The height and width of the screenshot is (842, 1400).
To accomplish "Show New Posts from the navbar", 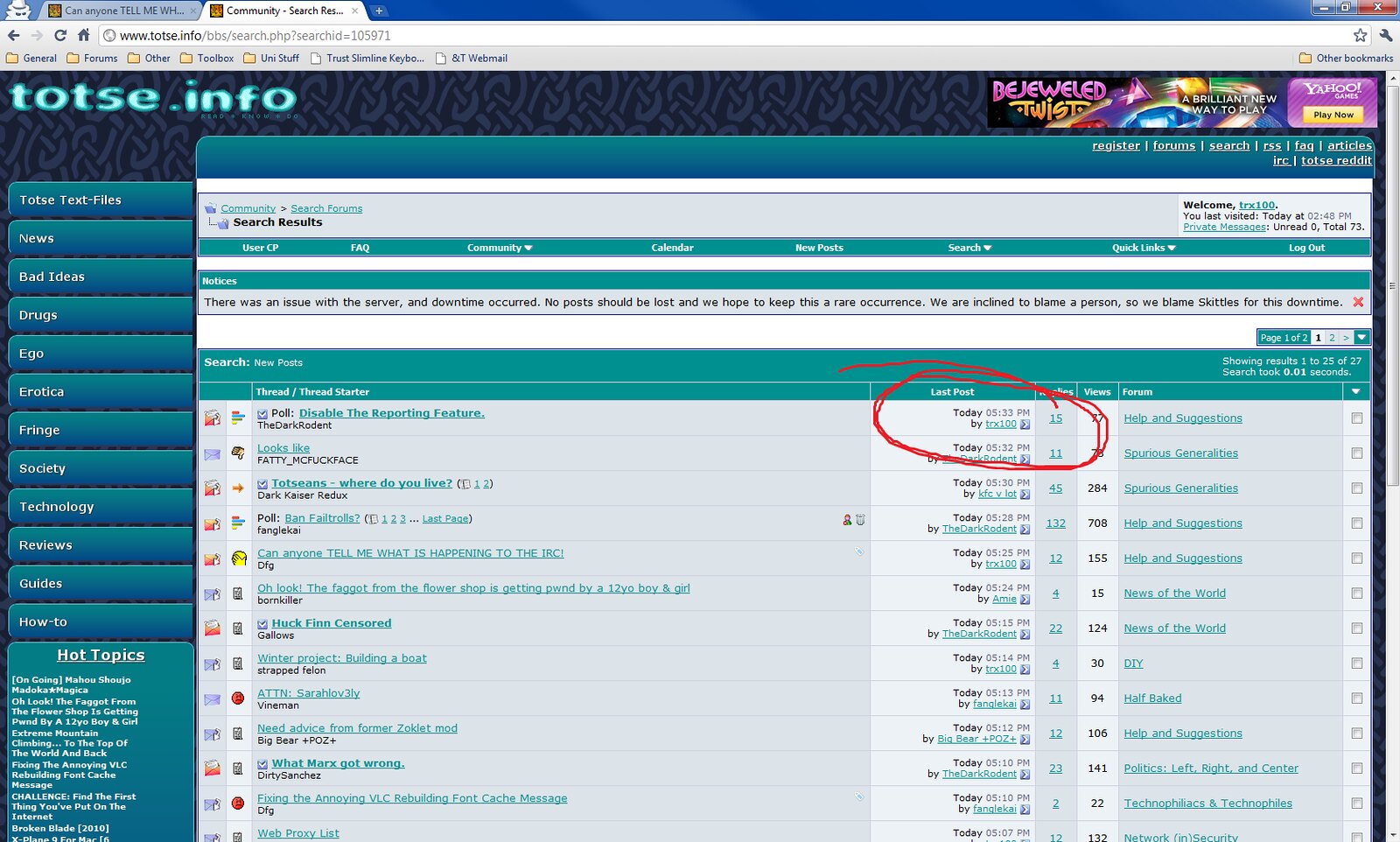I will (x=819, y=248).
